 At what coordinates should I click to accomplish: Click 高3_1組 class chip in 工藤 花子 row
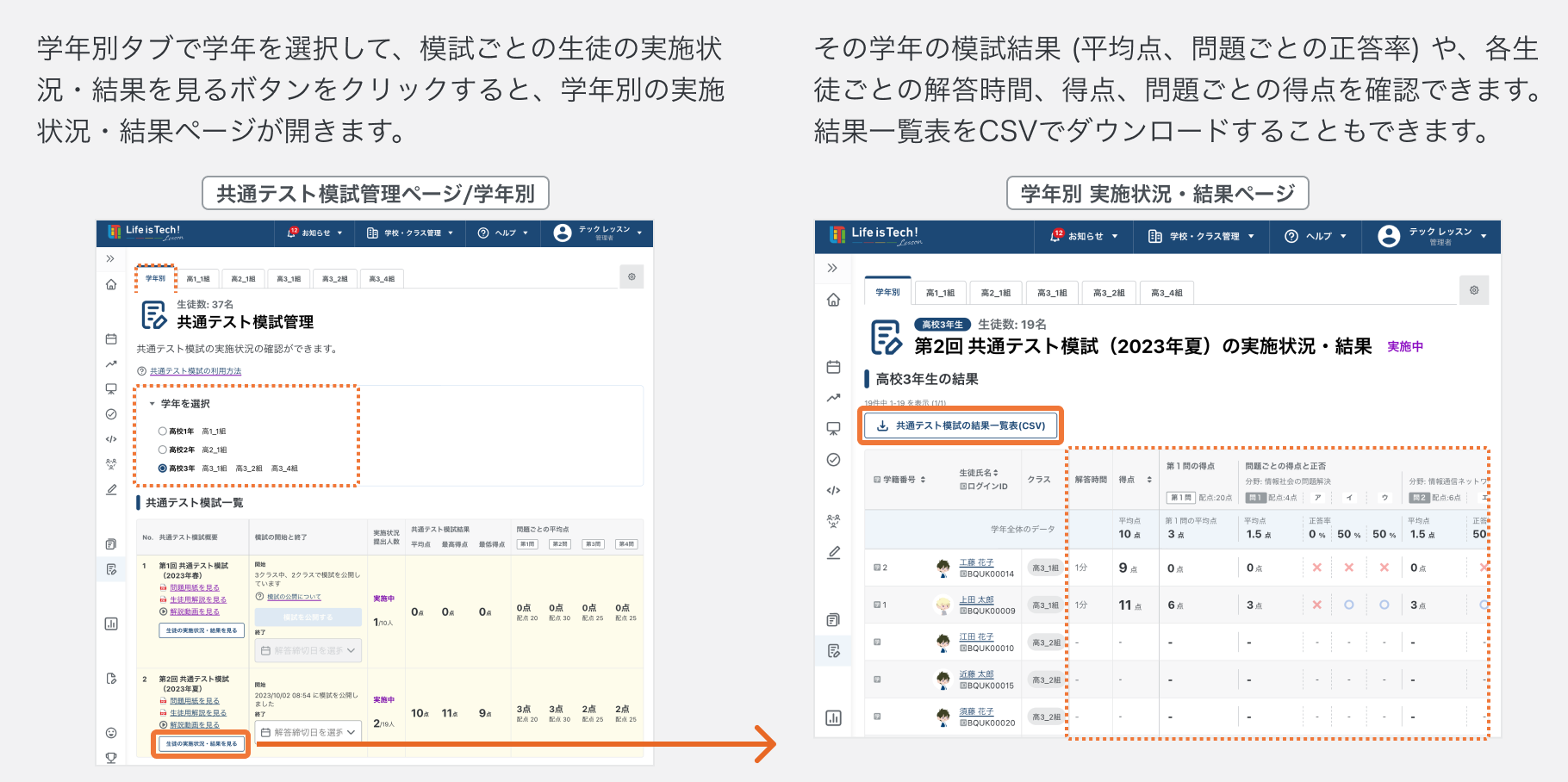[x=1046, y=568]
